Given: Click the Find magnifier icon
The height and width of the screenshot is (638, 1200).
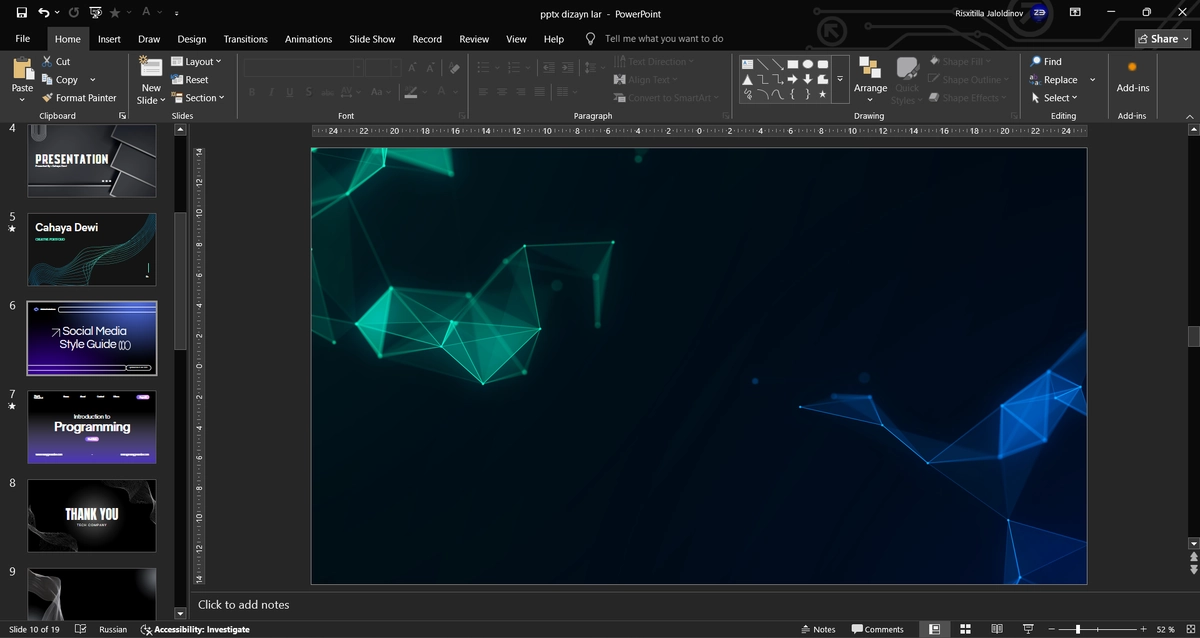Looking at the screenshot, I should tap(1036, 61).
